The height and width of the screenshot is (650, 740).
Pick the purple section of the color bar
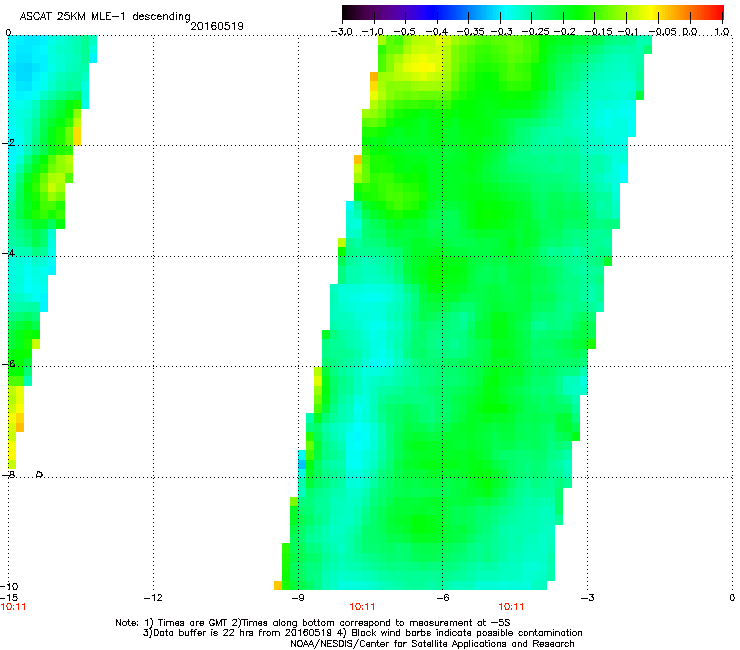pos(399,12)
